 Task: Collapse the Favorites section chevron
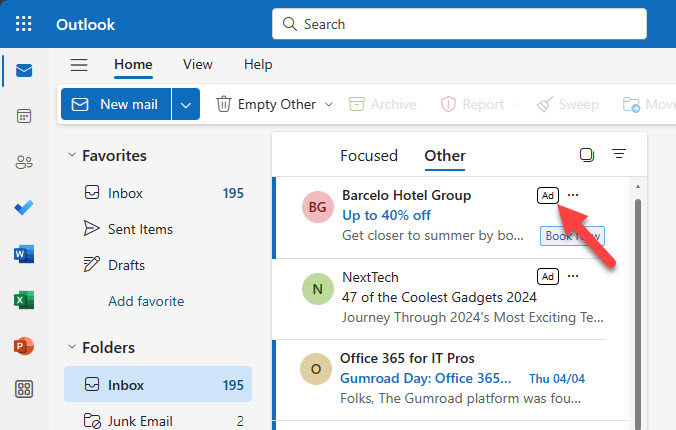click(72, 155)
